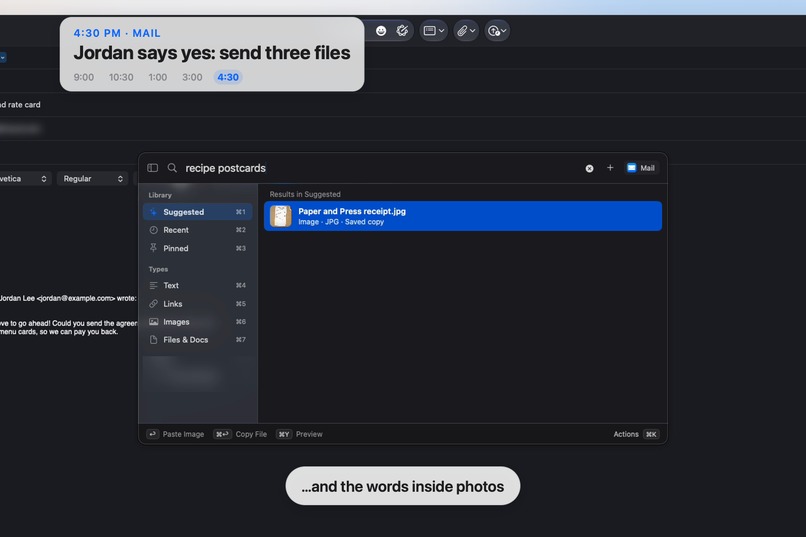Open the Regular font style dropdown
The image size is (806, 537).
click(x=92, y=178)
